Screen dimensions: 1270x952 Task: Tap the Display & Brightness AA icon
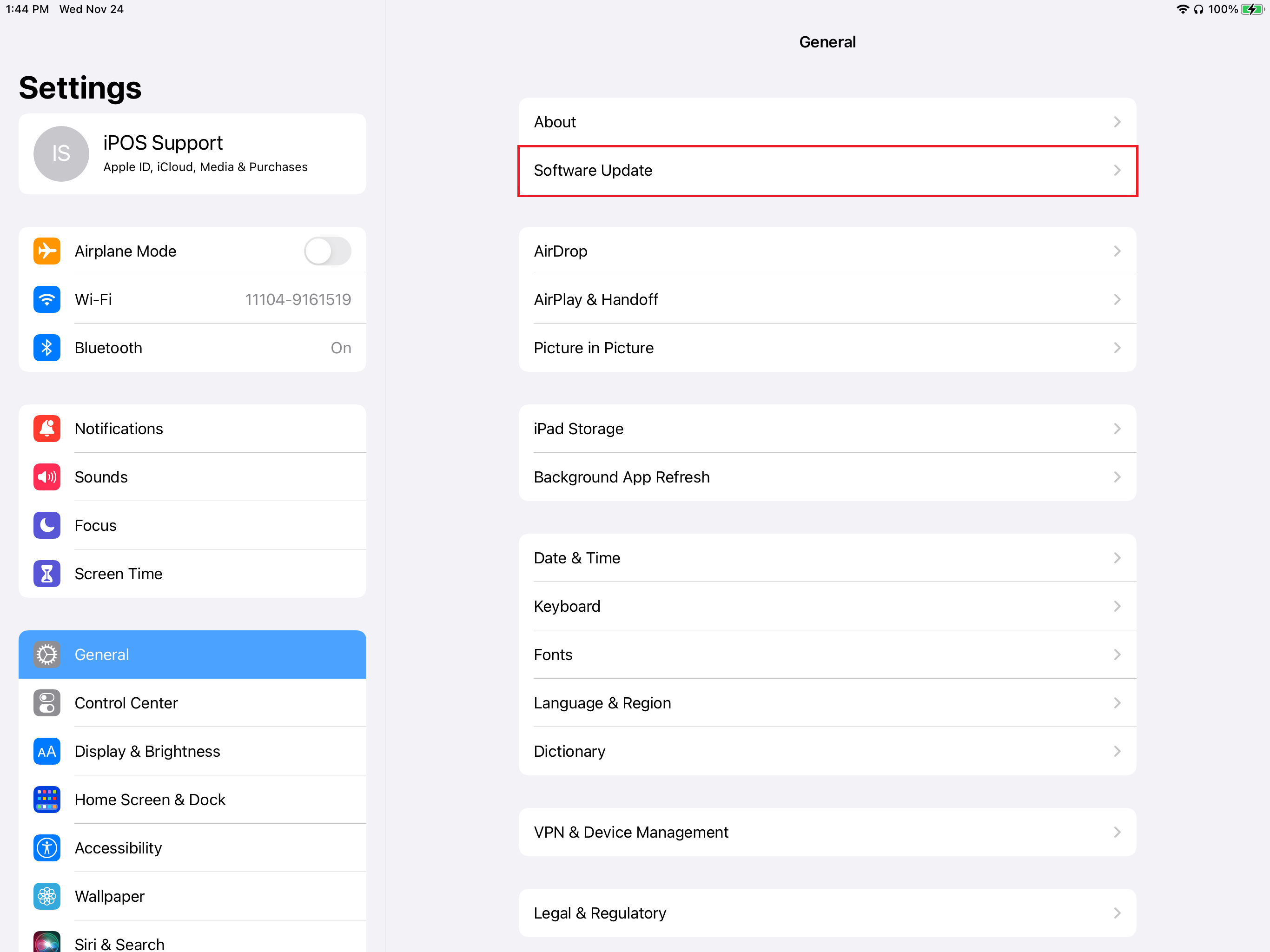coord(47,750)
